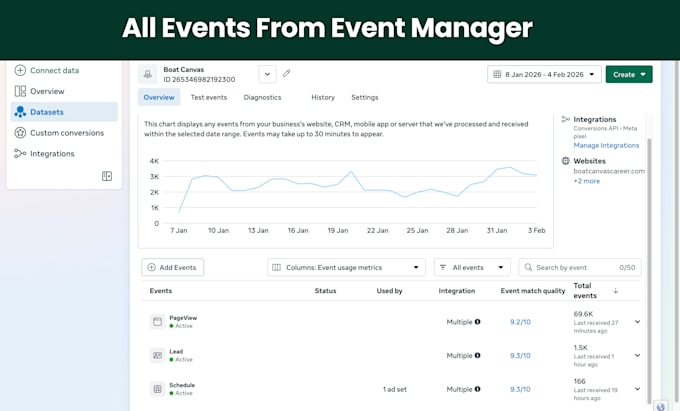Open the dataset selector dropdown chevron

268,74
